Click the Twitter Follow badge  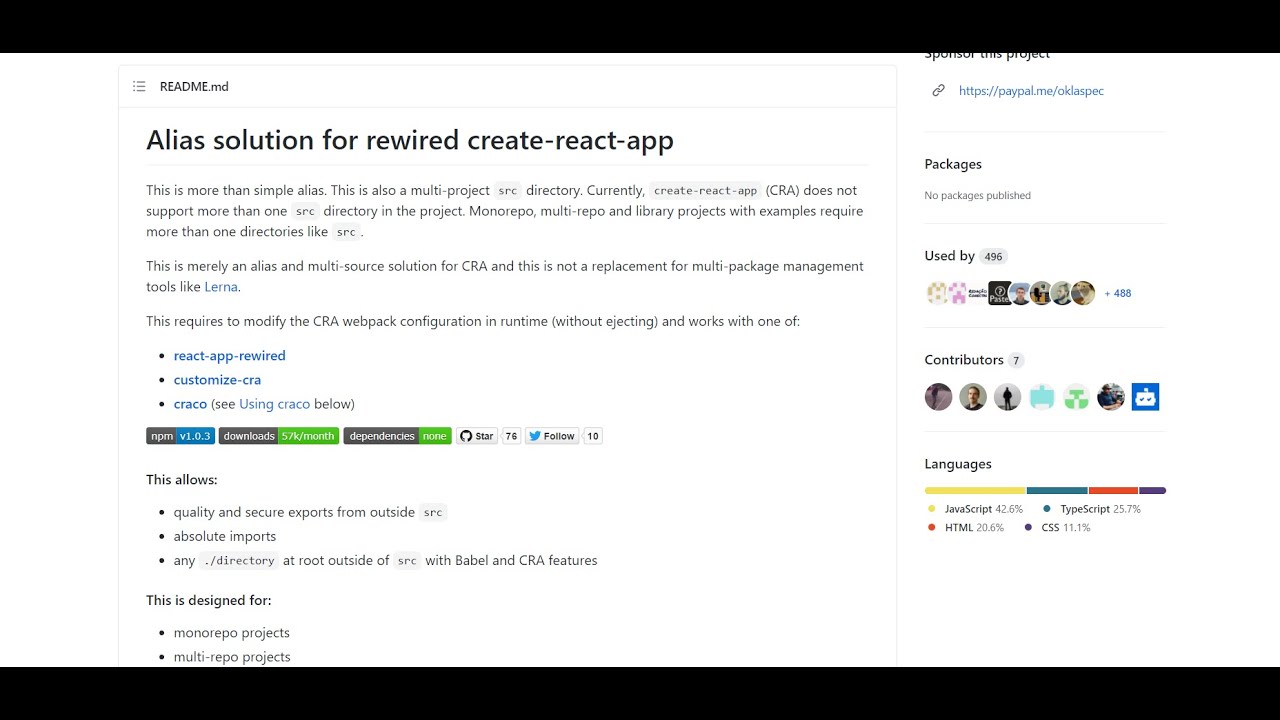tap(552, 436)
